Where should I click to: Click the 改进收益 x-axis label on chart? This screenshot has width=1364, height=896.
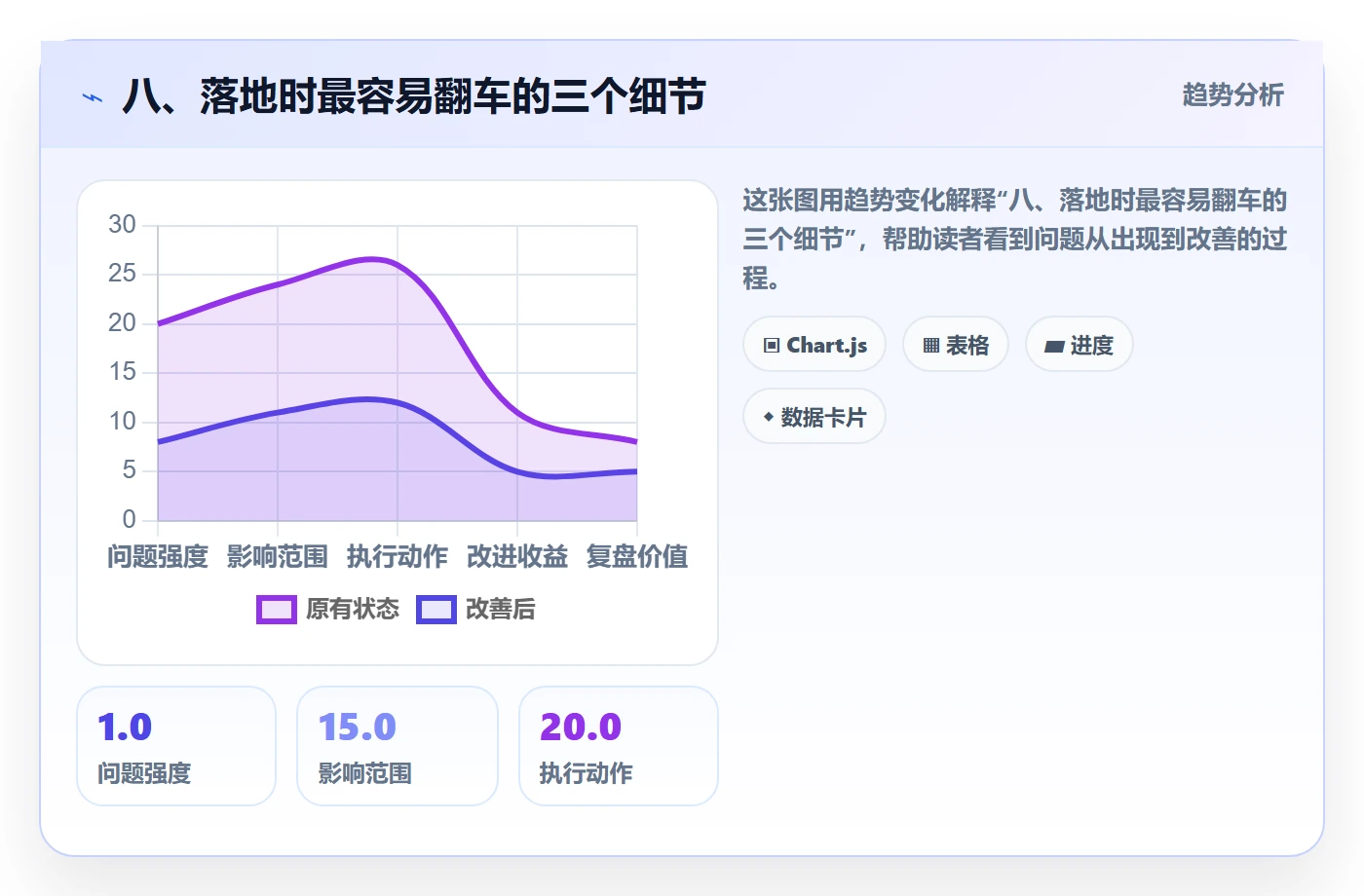click(x=517, y=557)
